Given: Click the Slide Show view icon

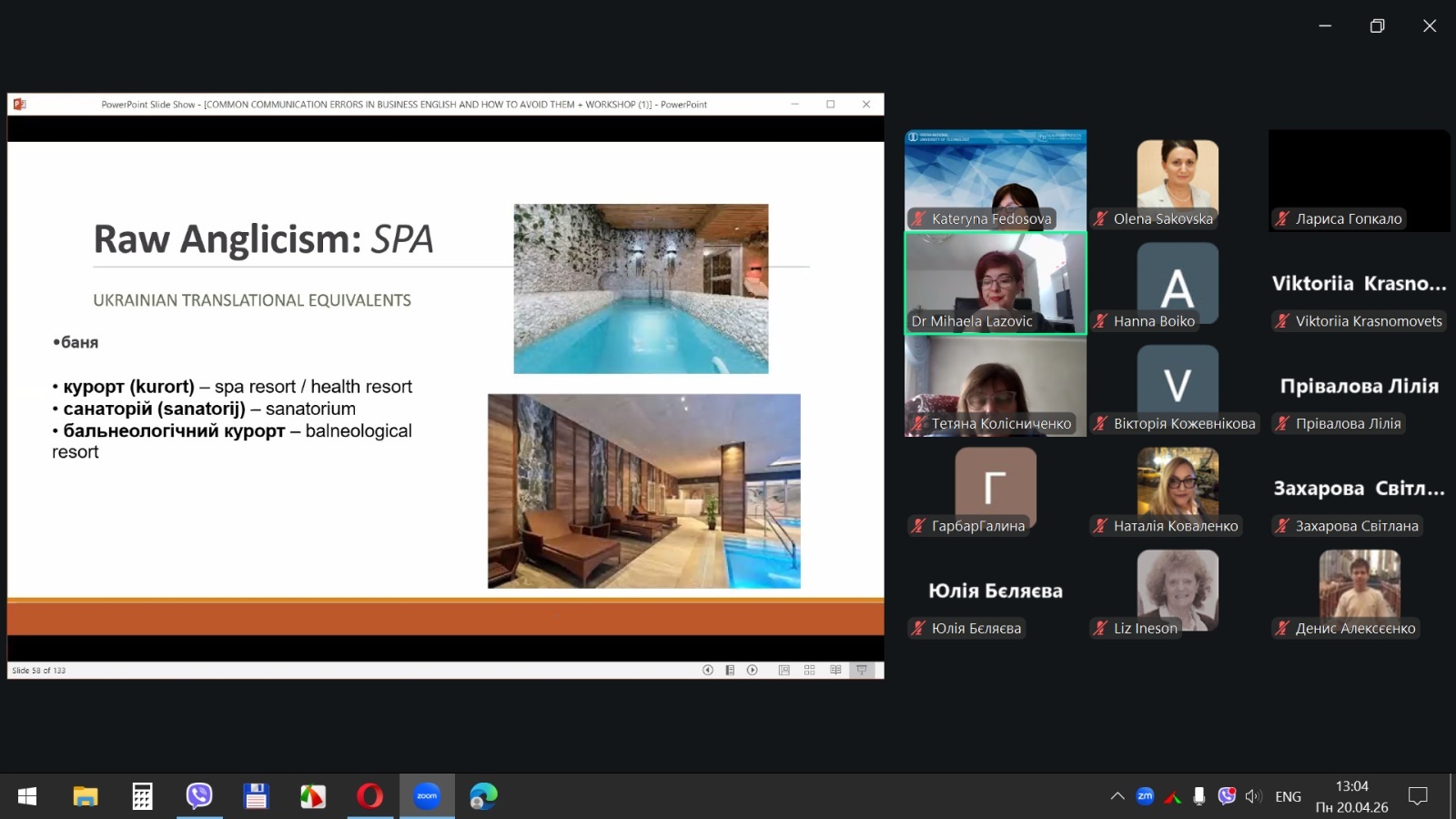Looking at the screenshot, I should click(x=861, y=670).
